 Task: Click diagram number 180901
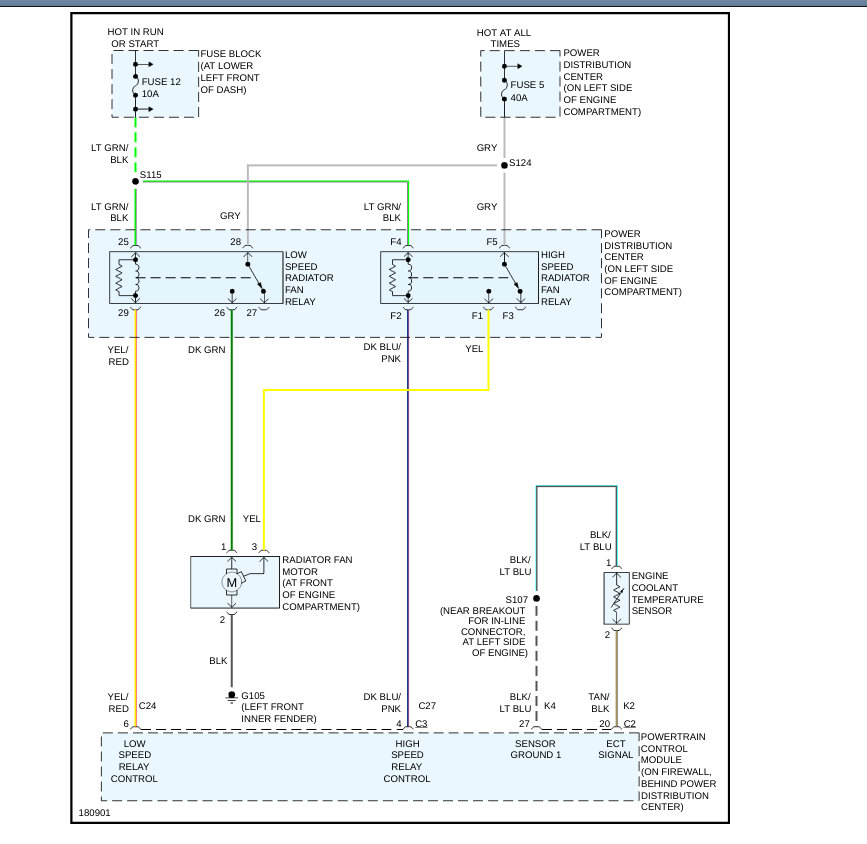pos(95,812)
